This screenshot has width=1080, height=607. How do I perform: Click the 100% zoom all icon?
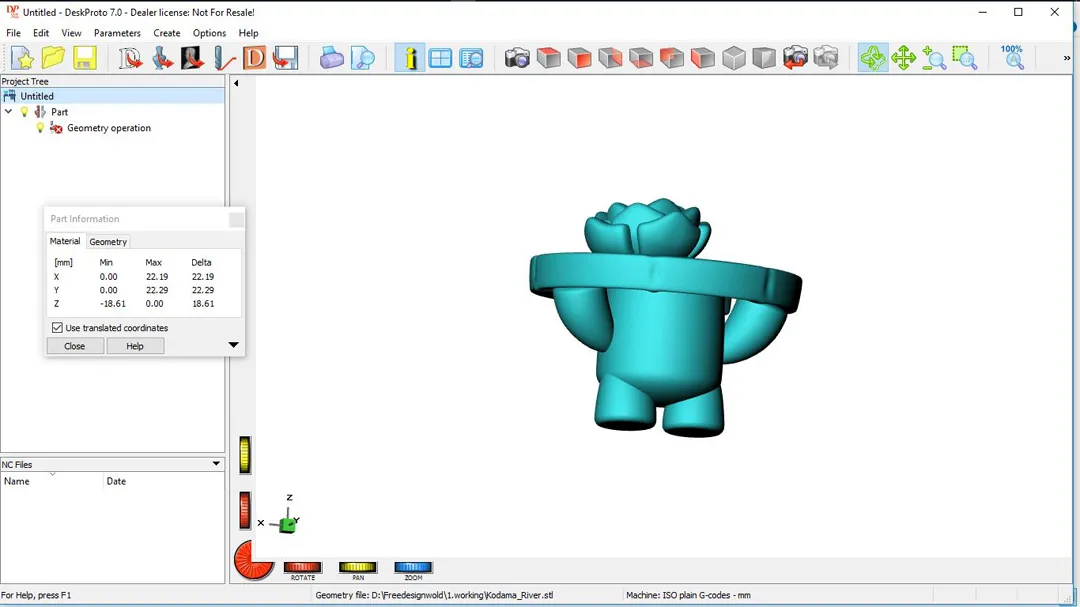pyautogui.click(x=1012, y=58)
